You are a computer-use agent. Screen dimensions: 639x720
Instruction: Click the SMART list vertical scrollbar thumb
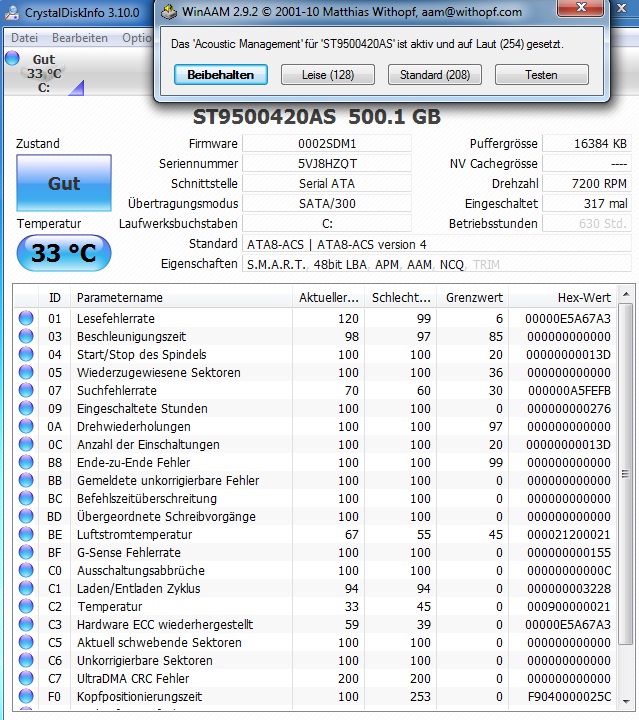626,474
